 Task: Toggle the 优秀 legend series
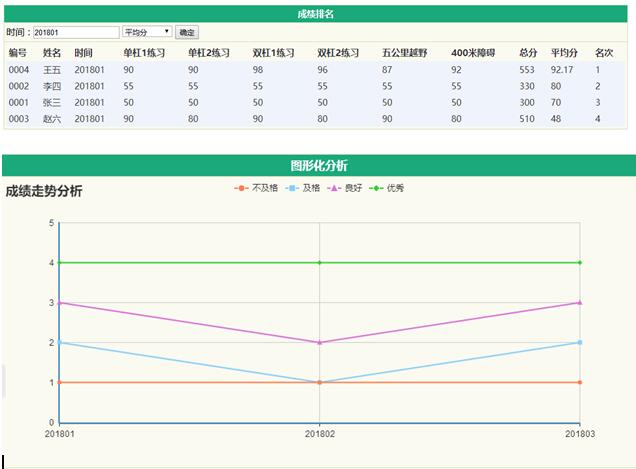coord(387,188)
